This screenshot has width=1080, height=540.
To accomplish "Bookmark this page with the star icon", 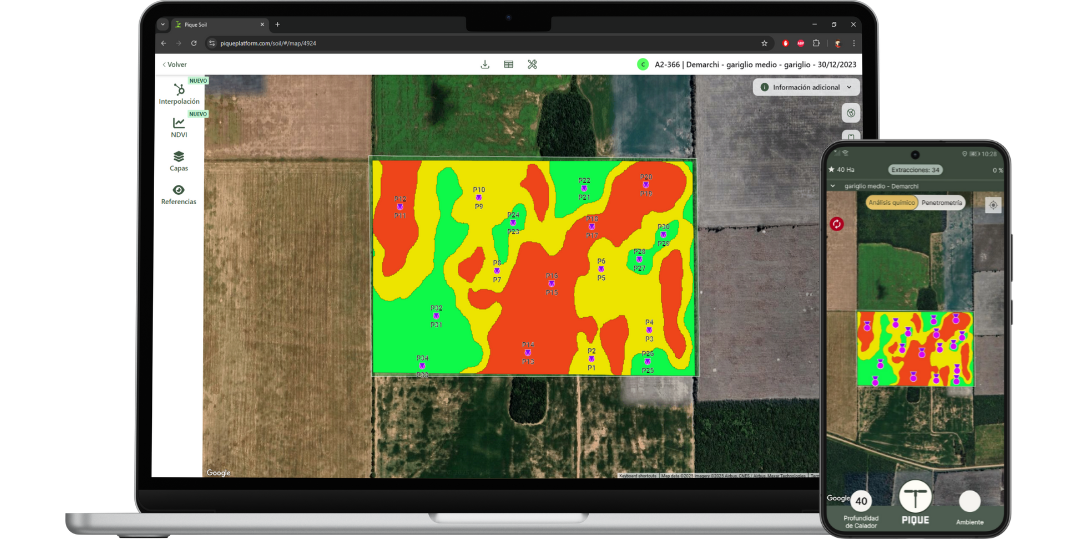I will pyautogui.click(x=764, y=43).
